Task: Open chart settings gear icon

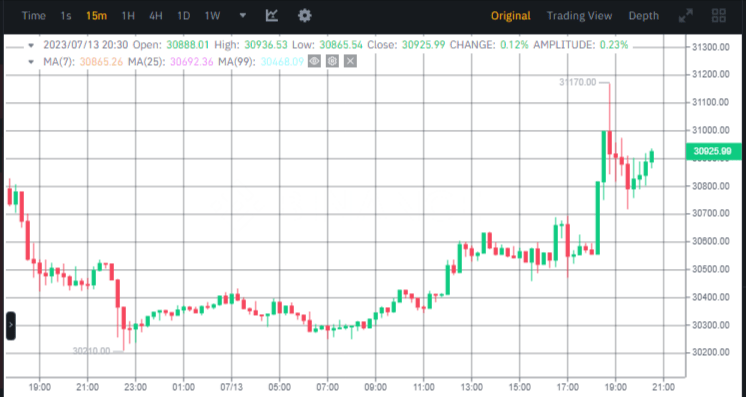Action: point(304,16)
